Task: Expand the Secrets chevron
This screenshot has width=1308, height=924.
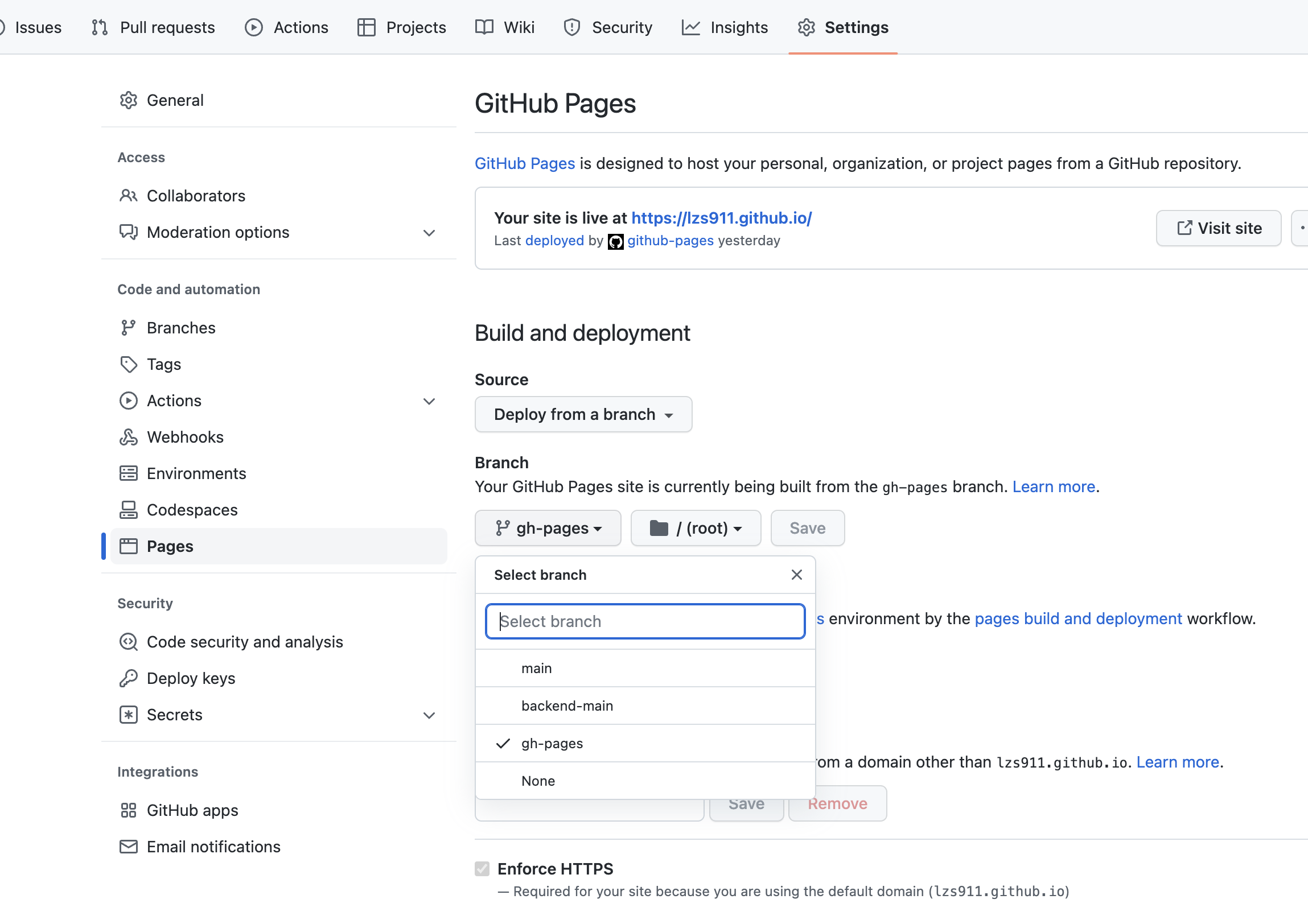Action: (x=429, y=716)
